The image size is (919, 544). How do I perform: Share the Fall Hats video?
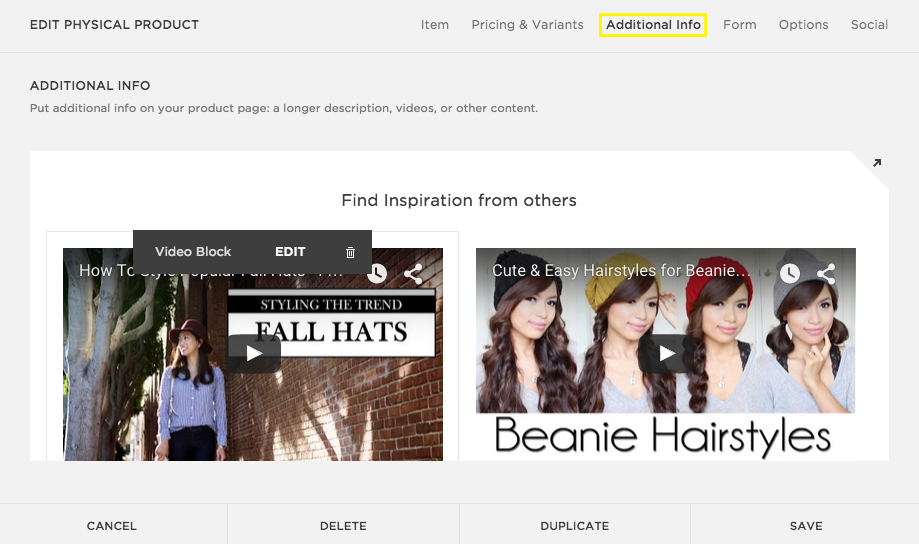pyautogui.click(x=413, y=273)
